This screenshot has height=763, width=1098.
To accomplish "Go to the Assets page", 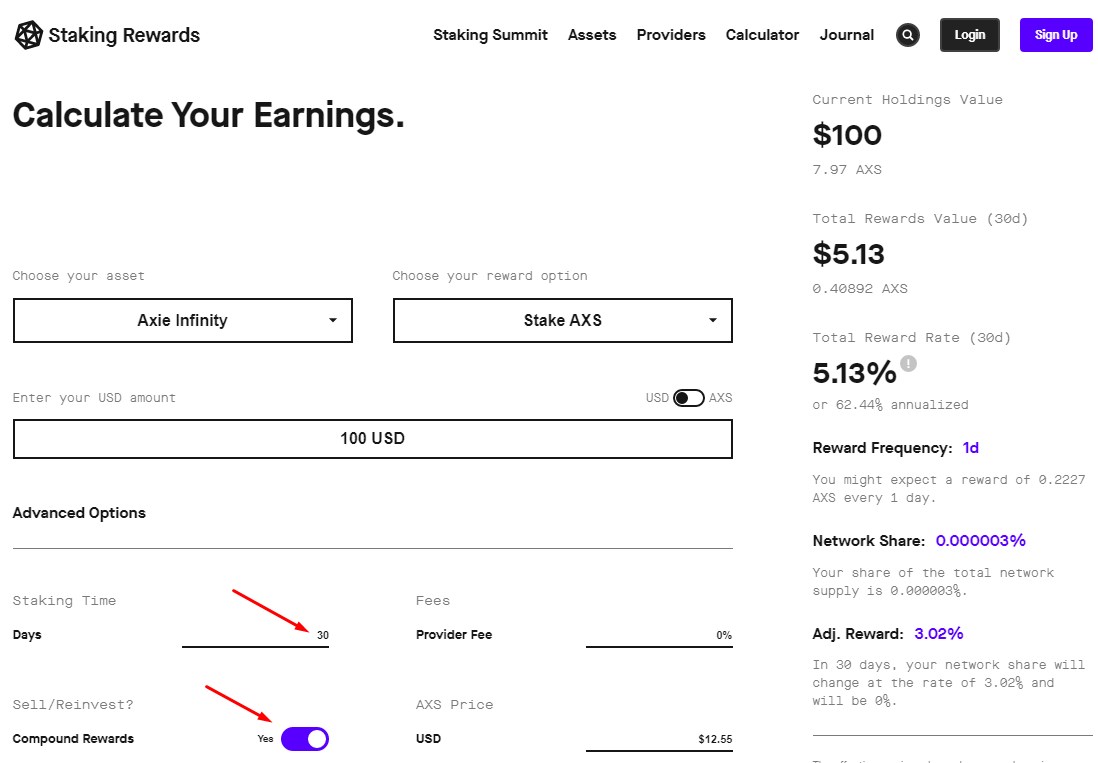I will click(592, 35).
